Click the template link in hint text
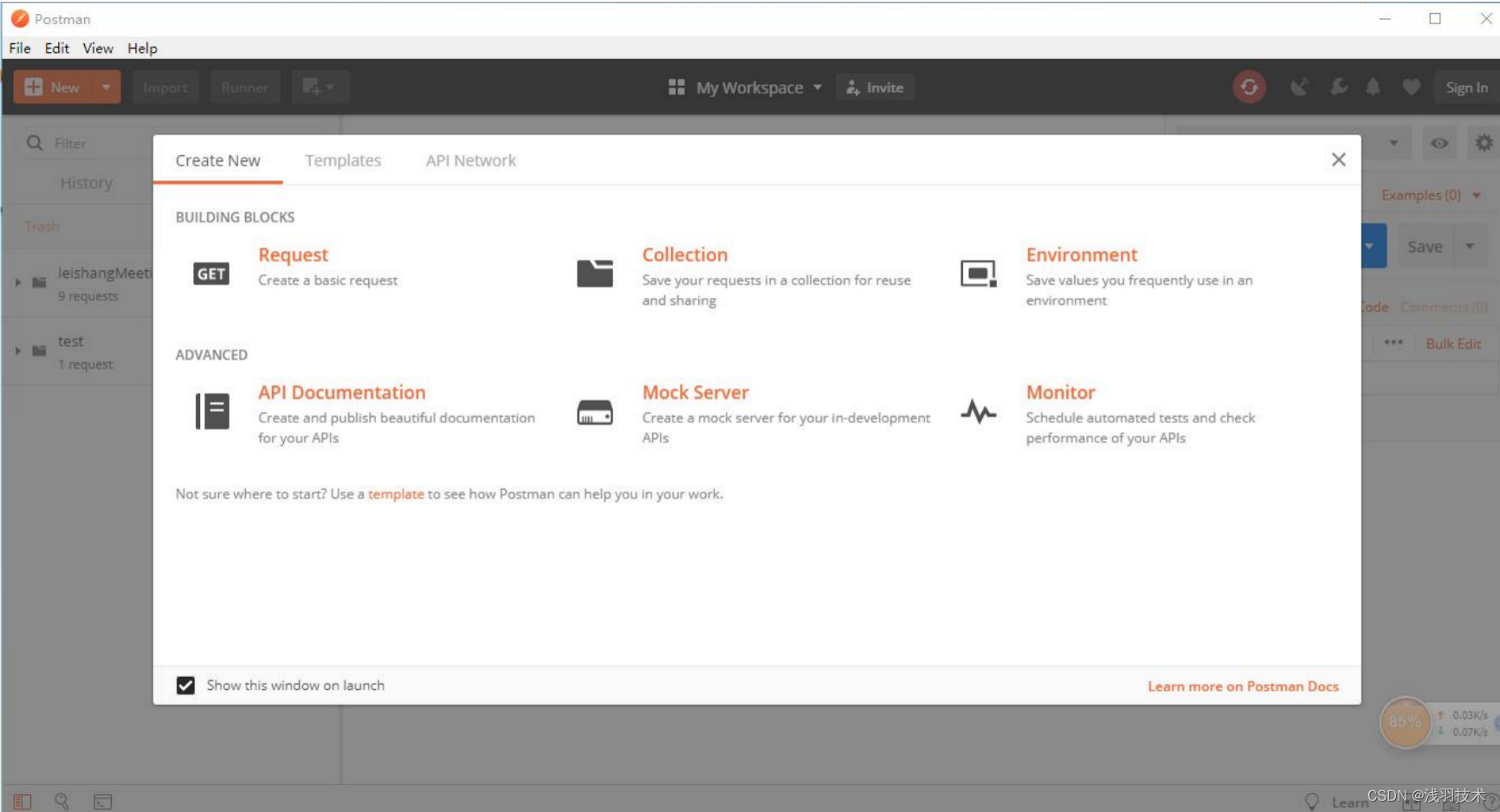This screenshot has height=812, width=1500. 396,494
